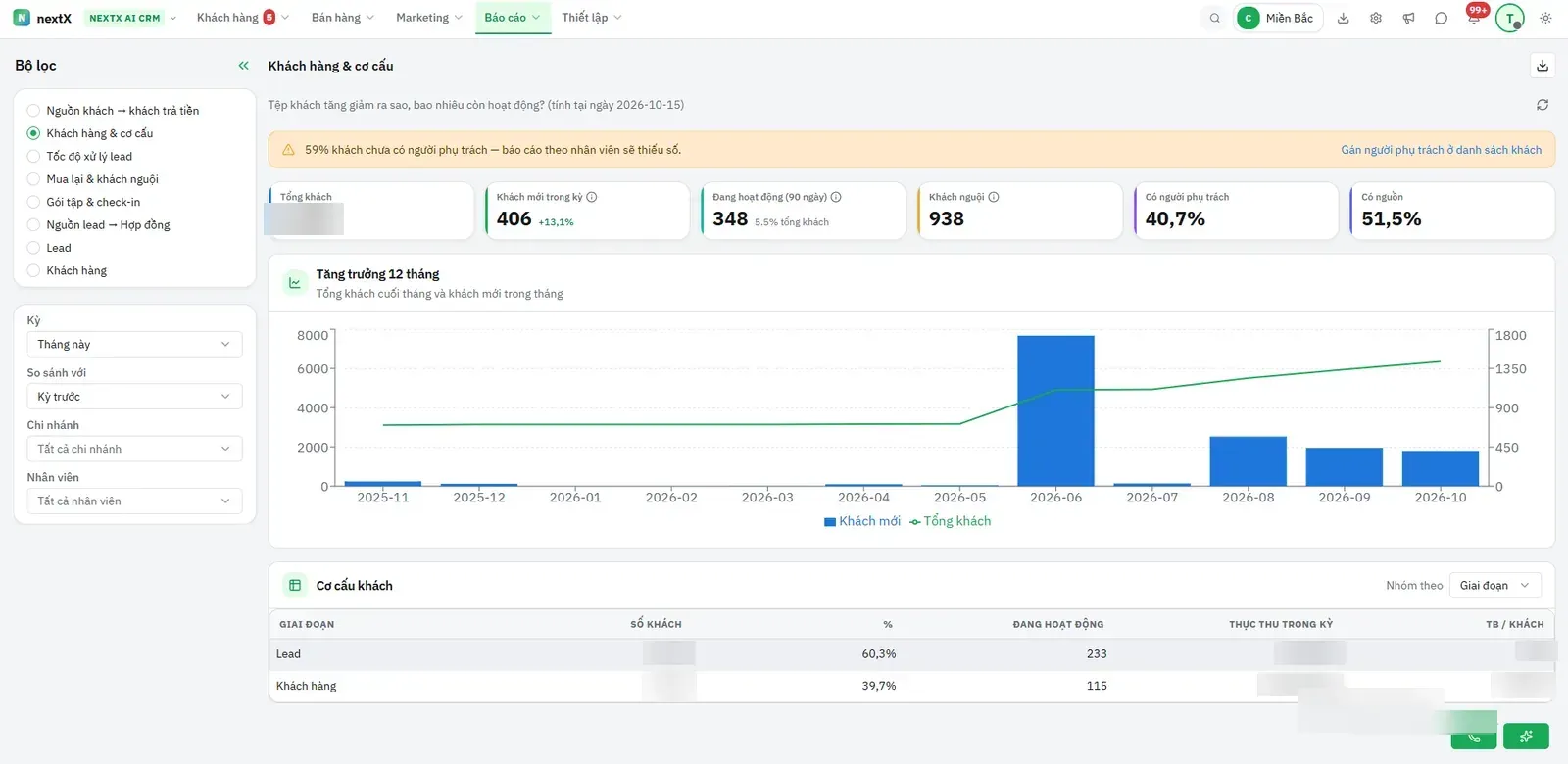Screen dimensions: 1568x764
Task: Open the Kỳ dropdown showing Tháng này
Action: coord(134,345)
